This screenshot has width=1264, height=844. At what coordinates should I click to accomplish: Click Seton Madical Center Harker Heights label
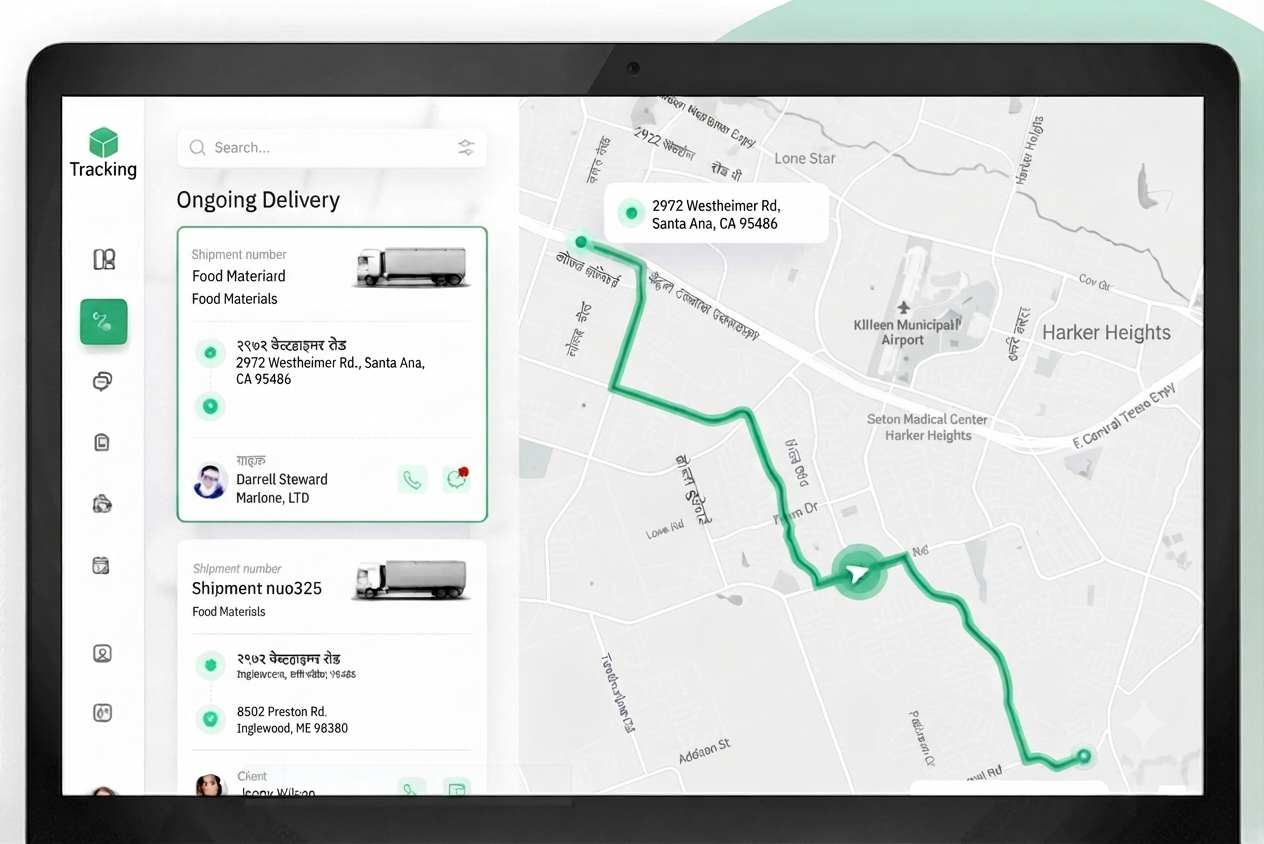[927, 427]
